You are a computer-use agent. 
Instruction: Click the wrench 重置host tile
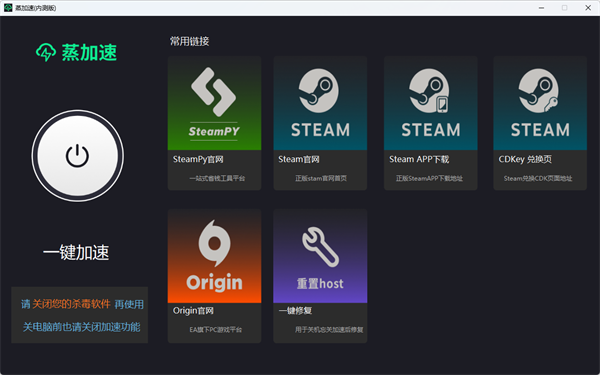[x=320, y=256]
